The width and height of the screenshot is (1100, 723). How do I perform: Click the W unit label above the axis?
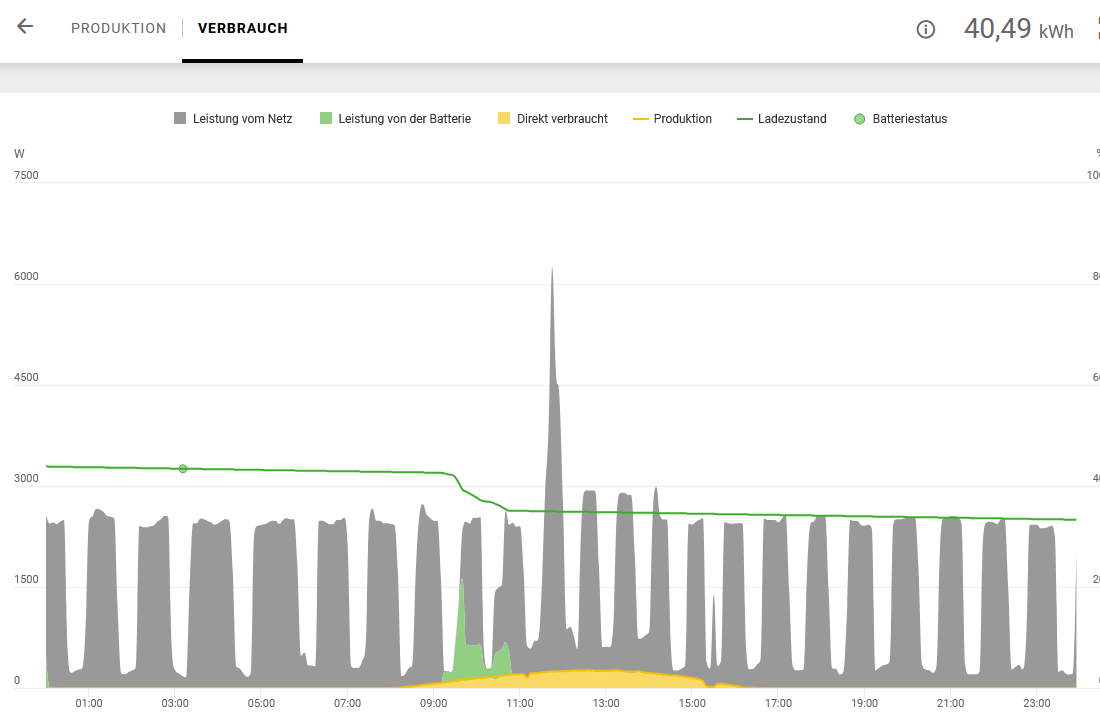click(x=19, y=154)
